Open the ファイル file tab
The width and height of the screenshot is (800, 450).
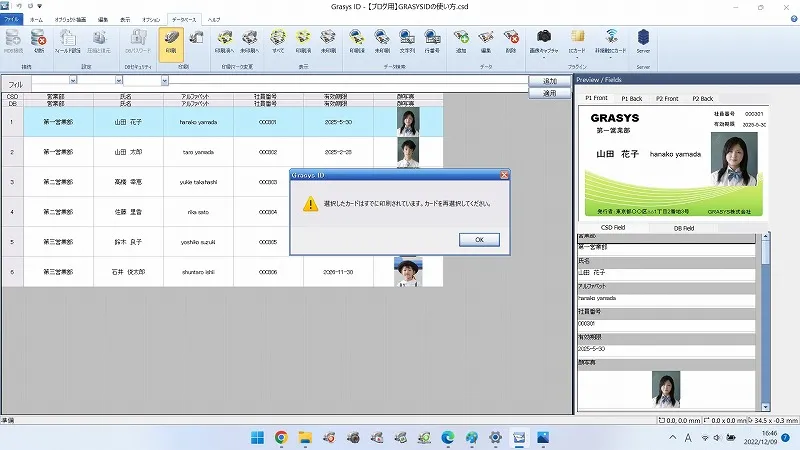11,19
